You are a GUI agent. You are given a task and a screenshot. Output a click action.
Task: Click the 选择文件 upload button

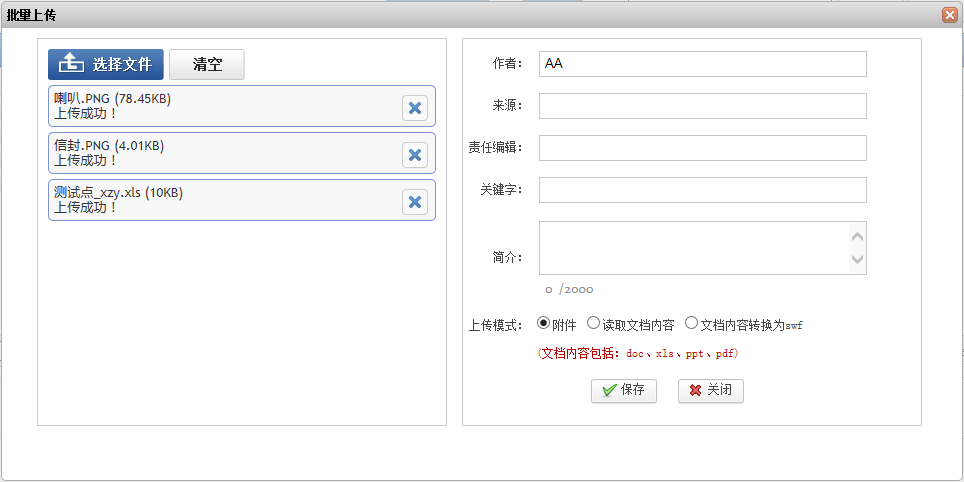(106, 65)
